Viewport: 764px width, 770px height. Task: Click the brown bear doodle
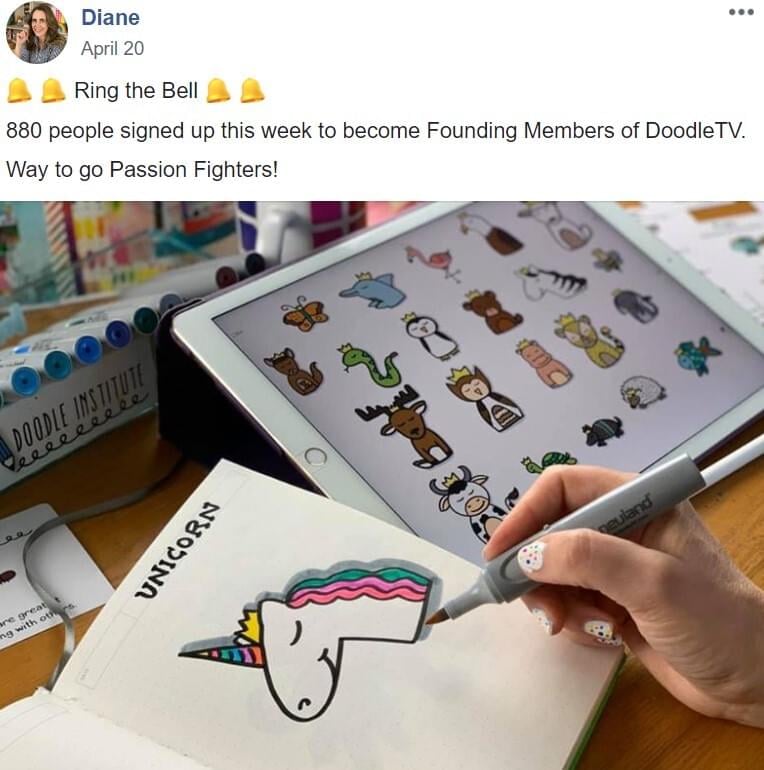coord(491,310)
